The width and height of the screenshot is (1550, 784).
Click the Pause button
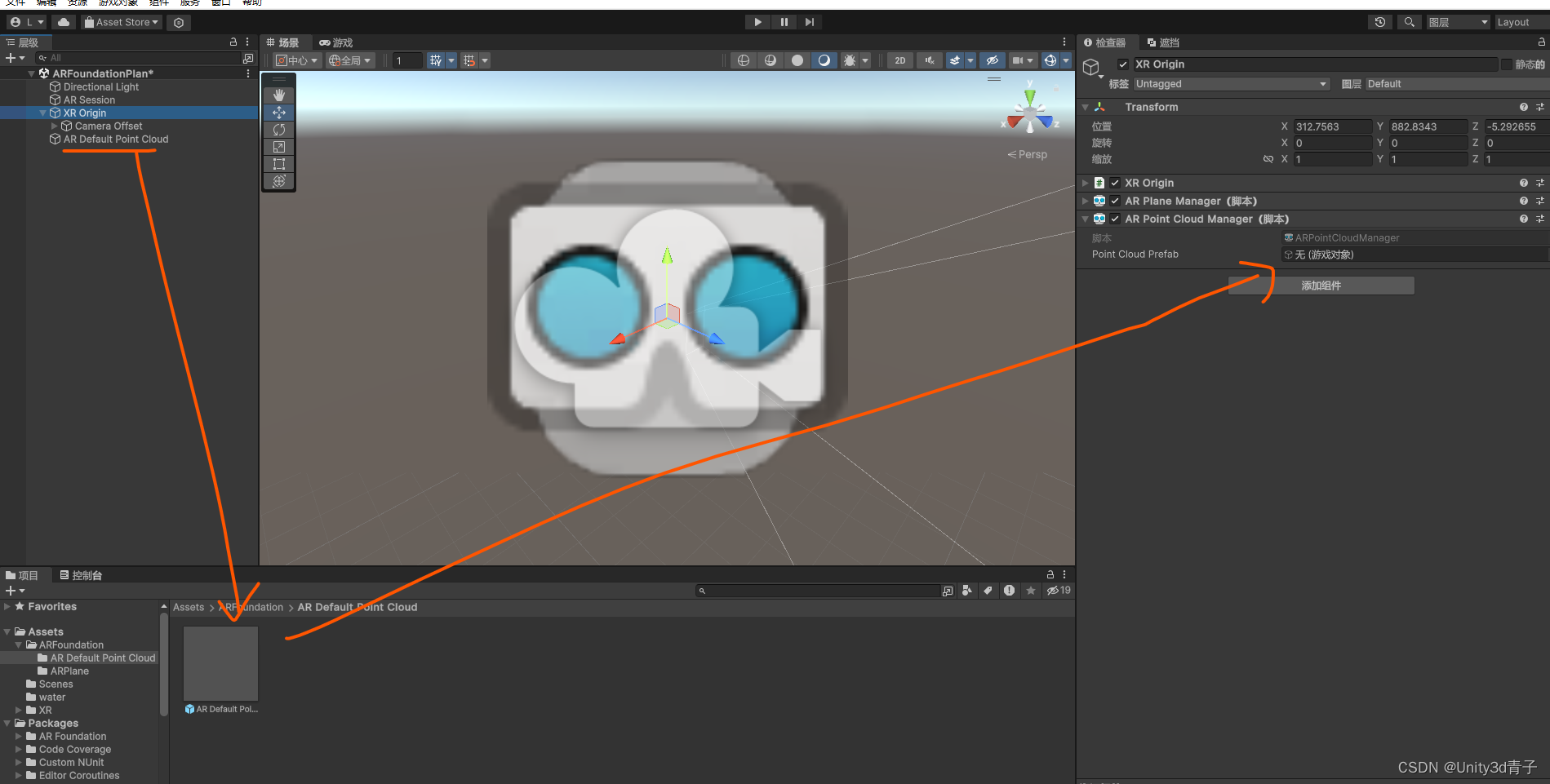pyautogui.click(x=784, y=22)
